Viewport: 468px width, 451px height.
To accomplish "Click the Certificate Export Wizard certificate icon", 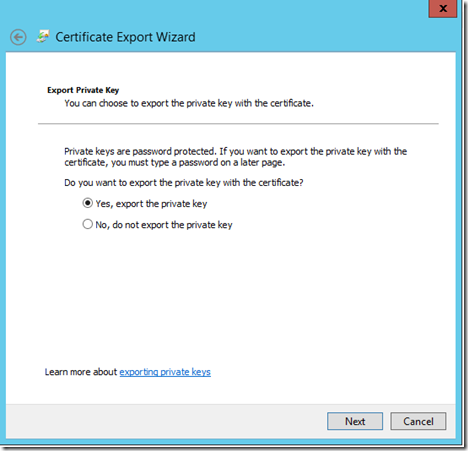I will point(43,36).
